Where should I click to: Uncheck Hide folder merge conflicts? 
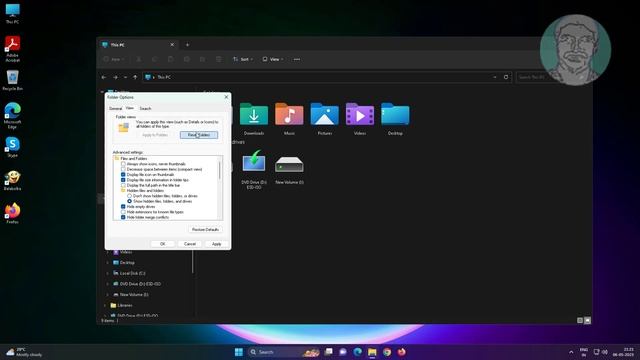[123, 217]
